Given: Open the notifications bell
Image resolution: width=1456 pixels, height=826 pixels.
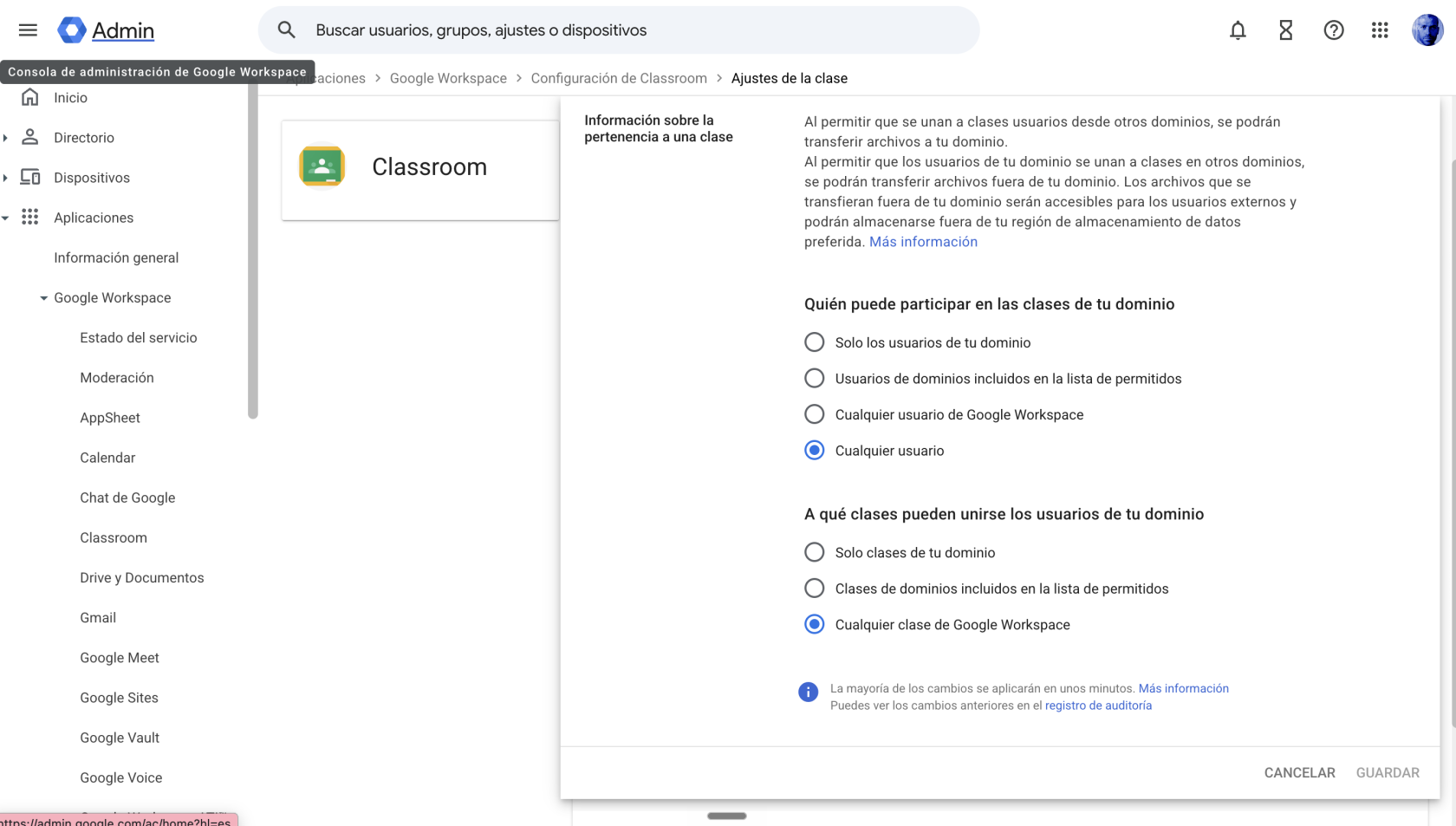Looking at the screenshot, I should pos(1238,30).
